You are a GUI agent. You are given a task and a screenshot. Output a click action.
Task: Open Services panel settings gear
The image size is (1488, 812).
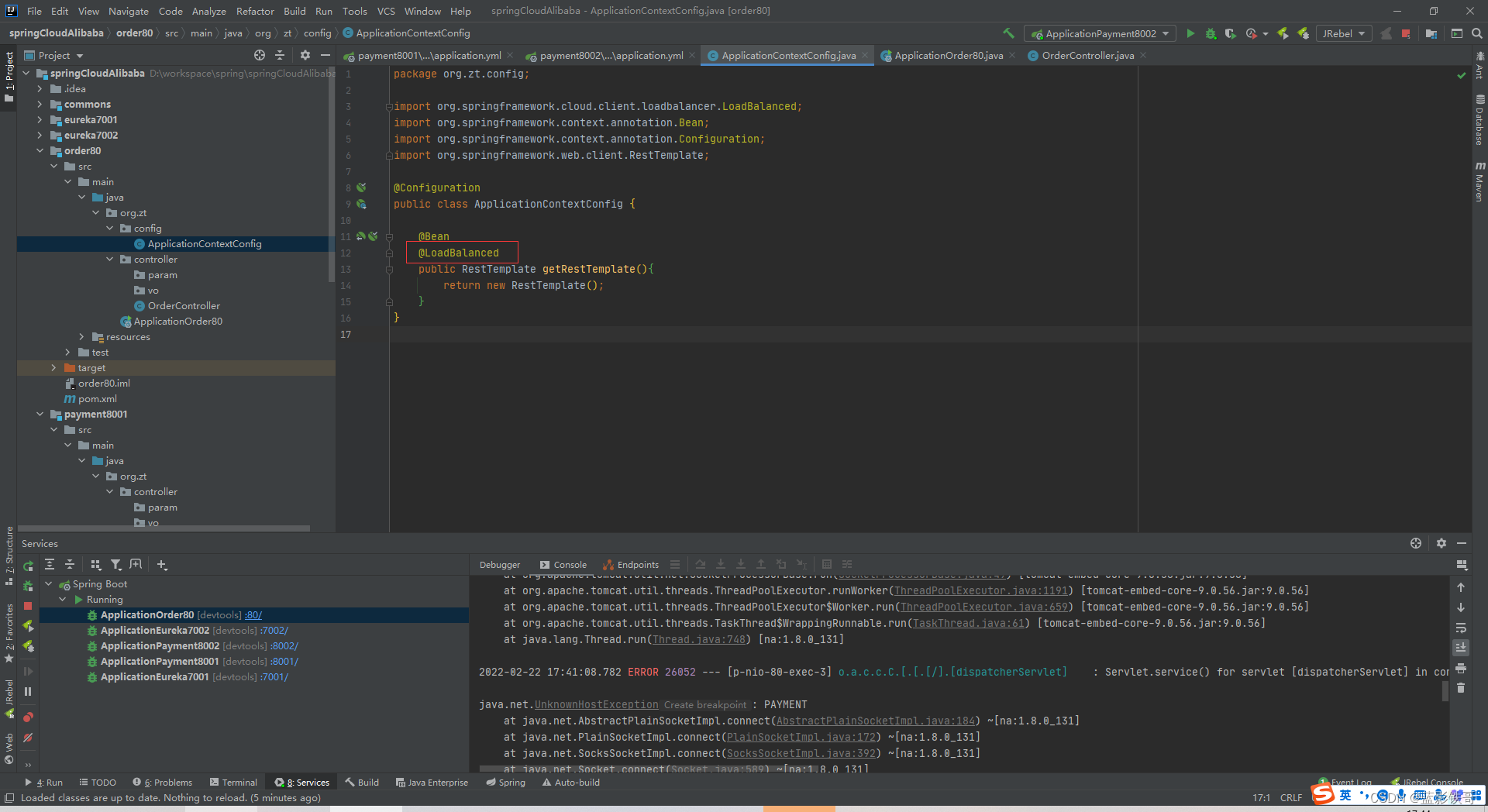pos(1441,543)
